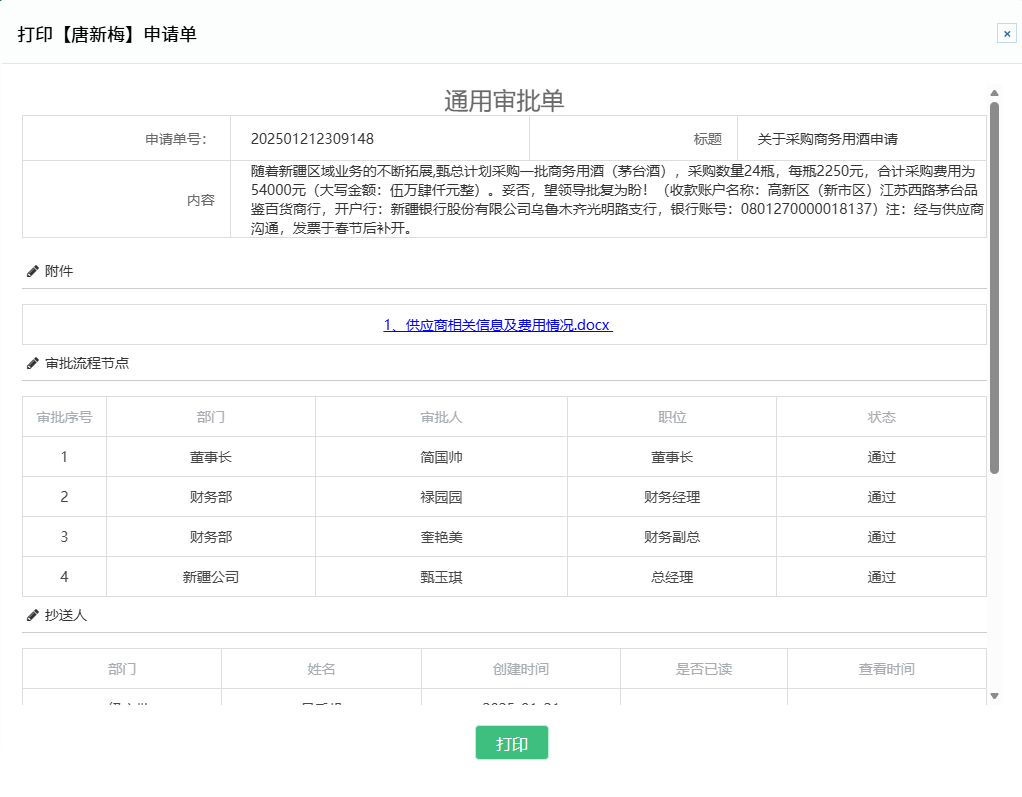Click the 财务副总 position cell
Image resolution: width=1022 pixels, height=797 pixels.
(671, 537)
